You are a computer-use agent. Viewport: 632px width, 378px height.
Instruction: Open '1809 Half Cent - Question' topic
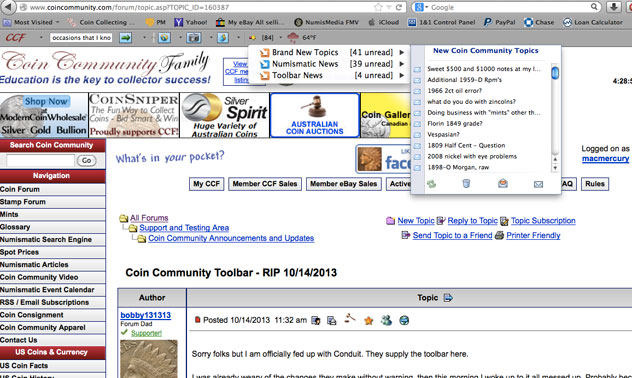click(x=466, y=145)
